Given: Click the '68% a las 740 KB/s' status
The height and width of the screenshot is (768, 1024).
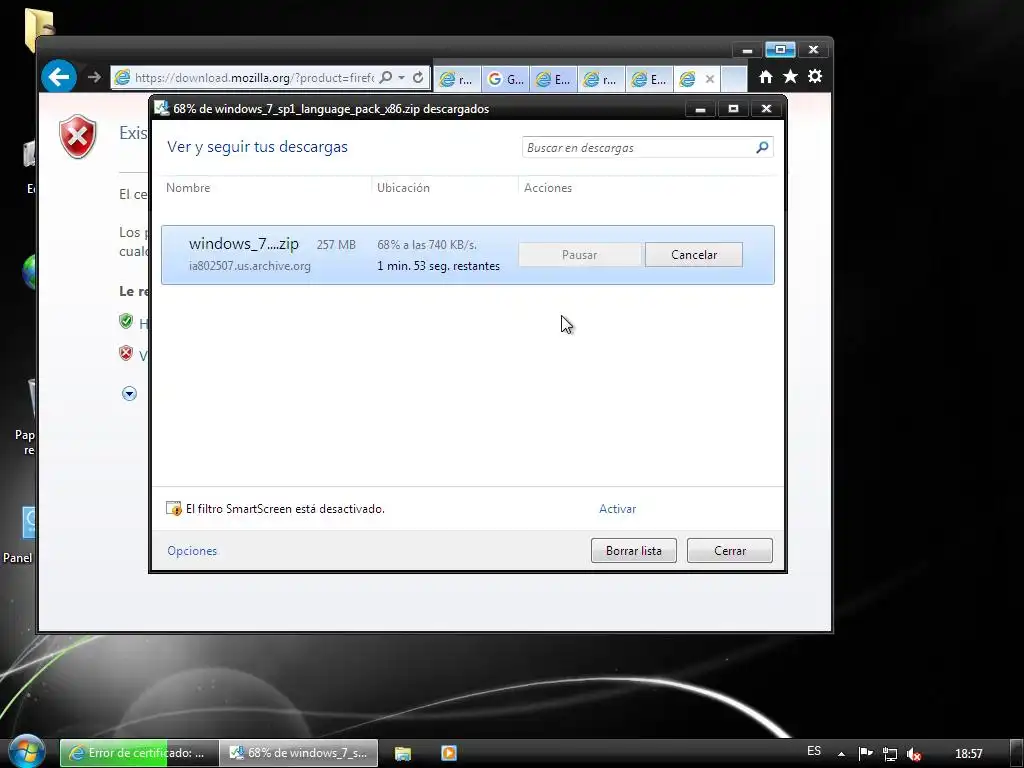Looking at the screenshot, I should click(x=427, y=245).
